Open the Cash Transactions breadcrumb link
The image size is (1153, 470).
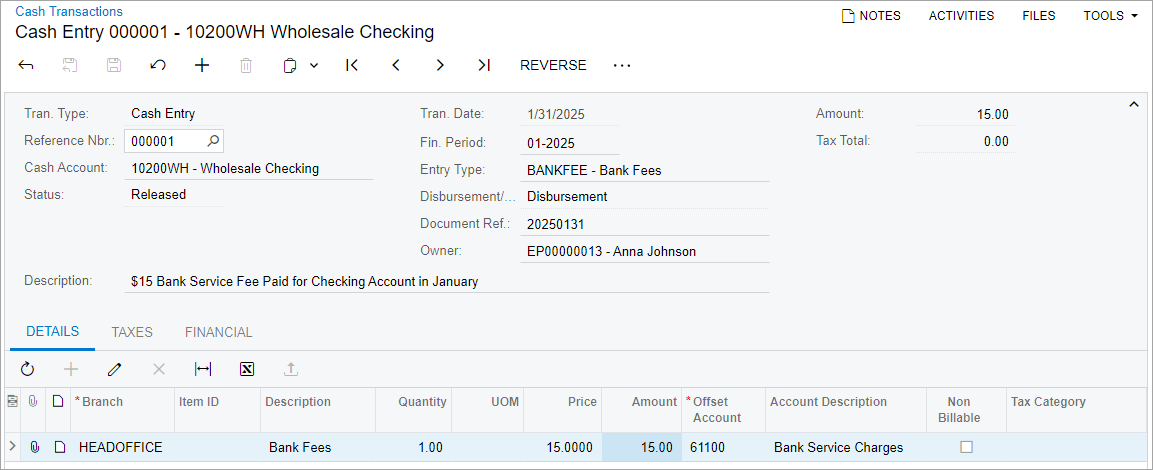pyautogui.click(x=69, y=11)
